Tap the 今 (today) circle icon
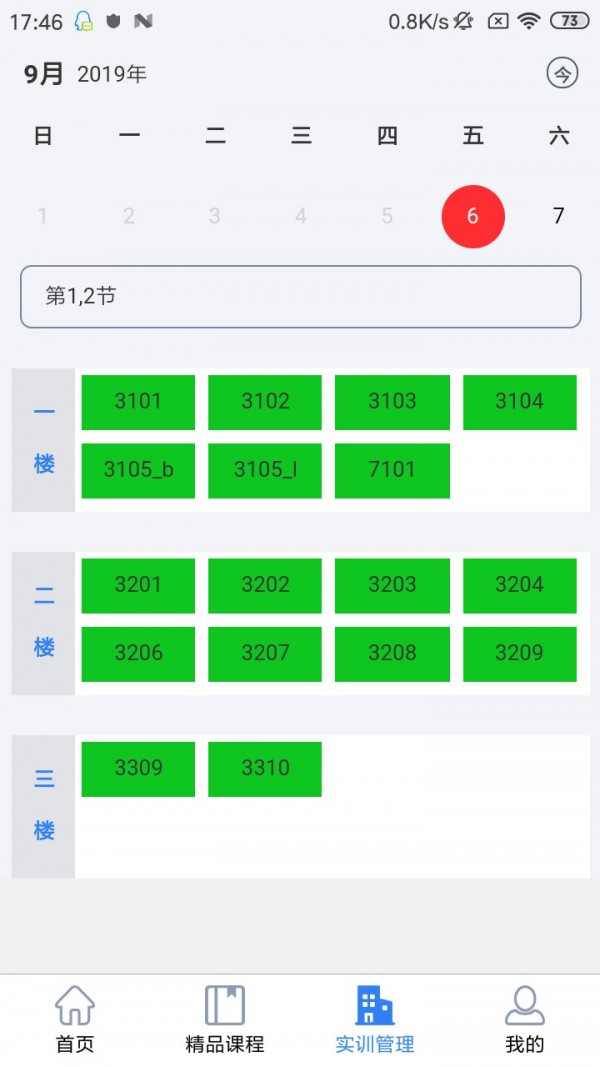Screen dimensions: 600x1067 point(562,73)
